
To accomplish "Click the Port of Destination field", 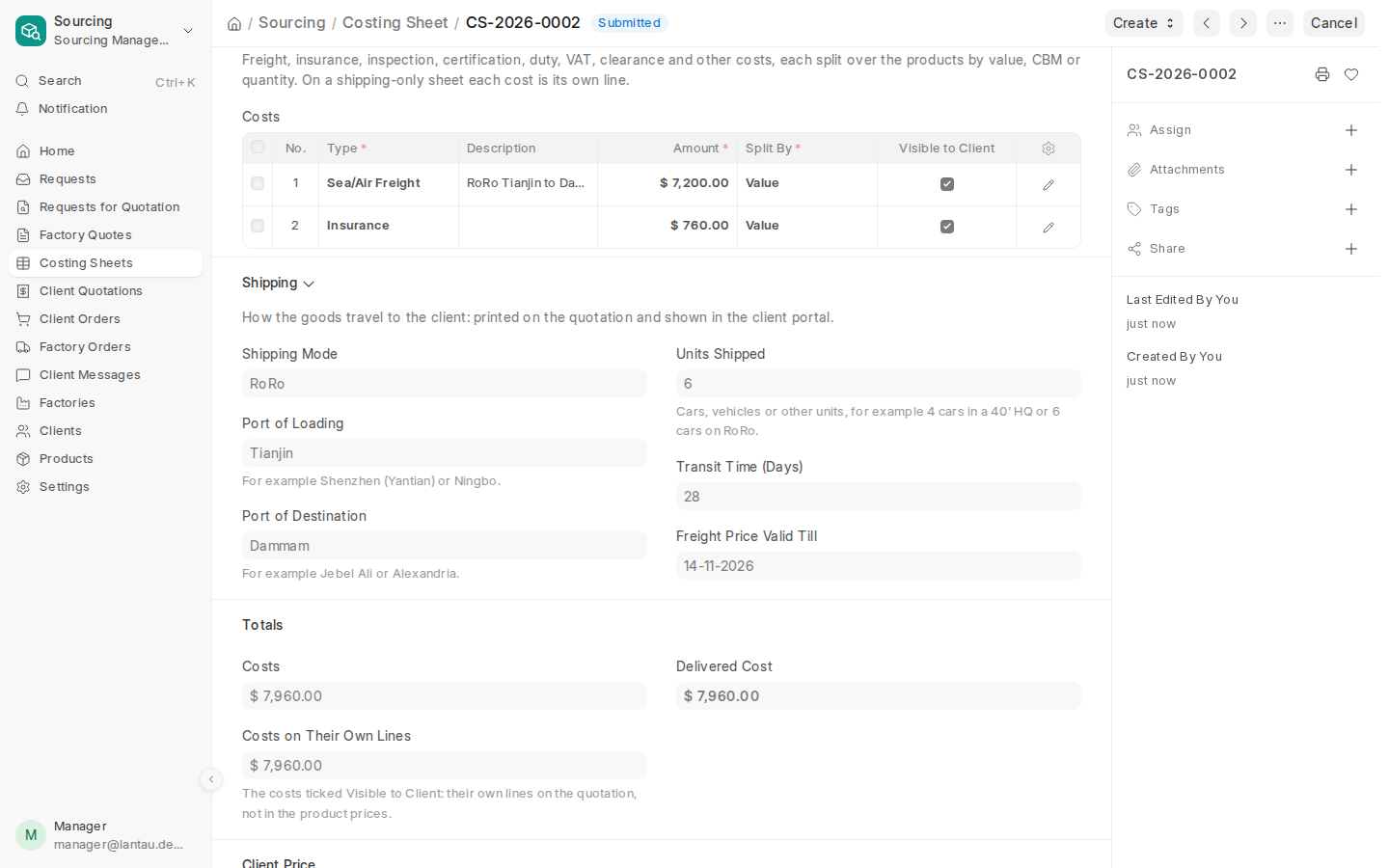I will point(445,546).
